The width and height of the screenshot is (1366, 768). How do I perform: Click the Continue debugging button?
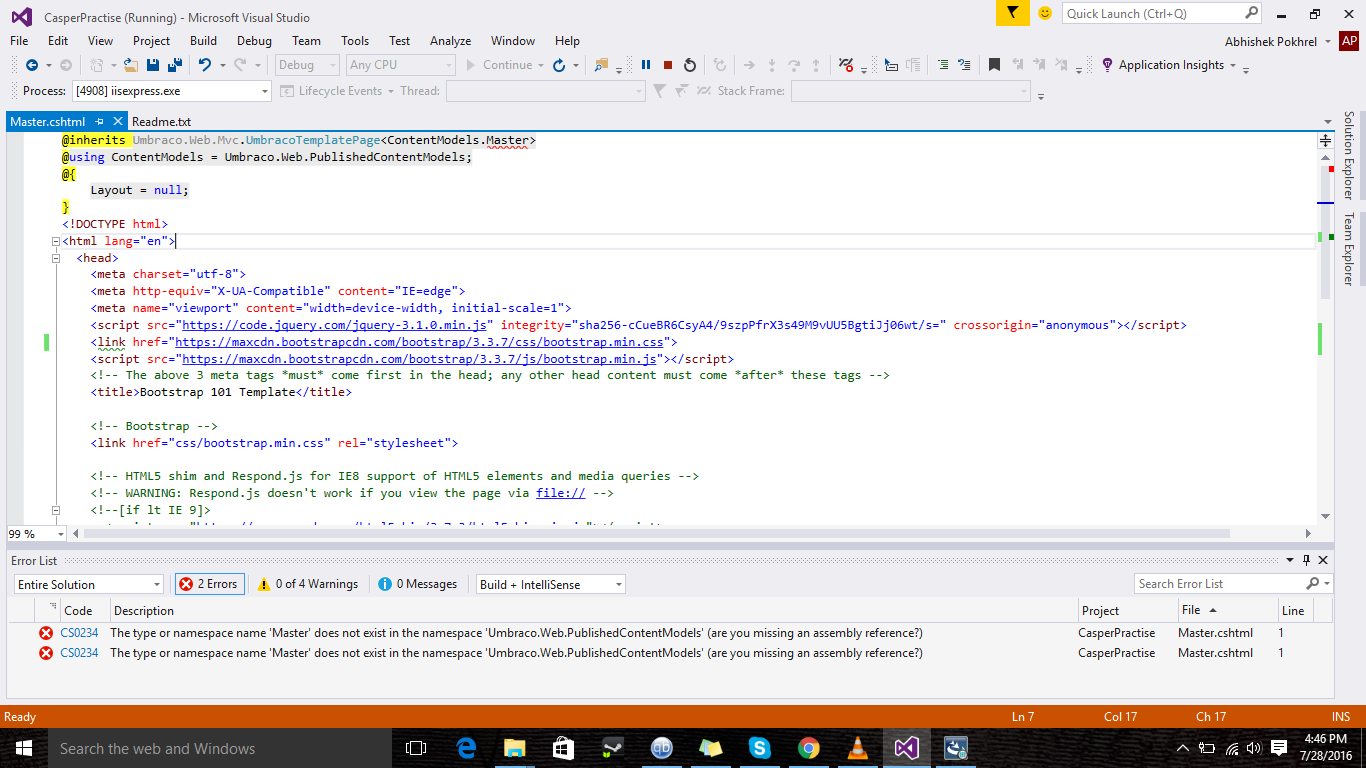tap(500, 65)
